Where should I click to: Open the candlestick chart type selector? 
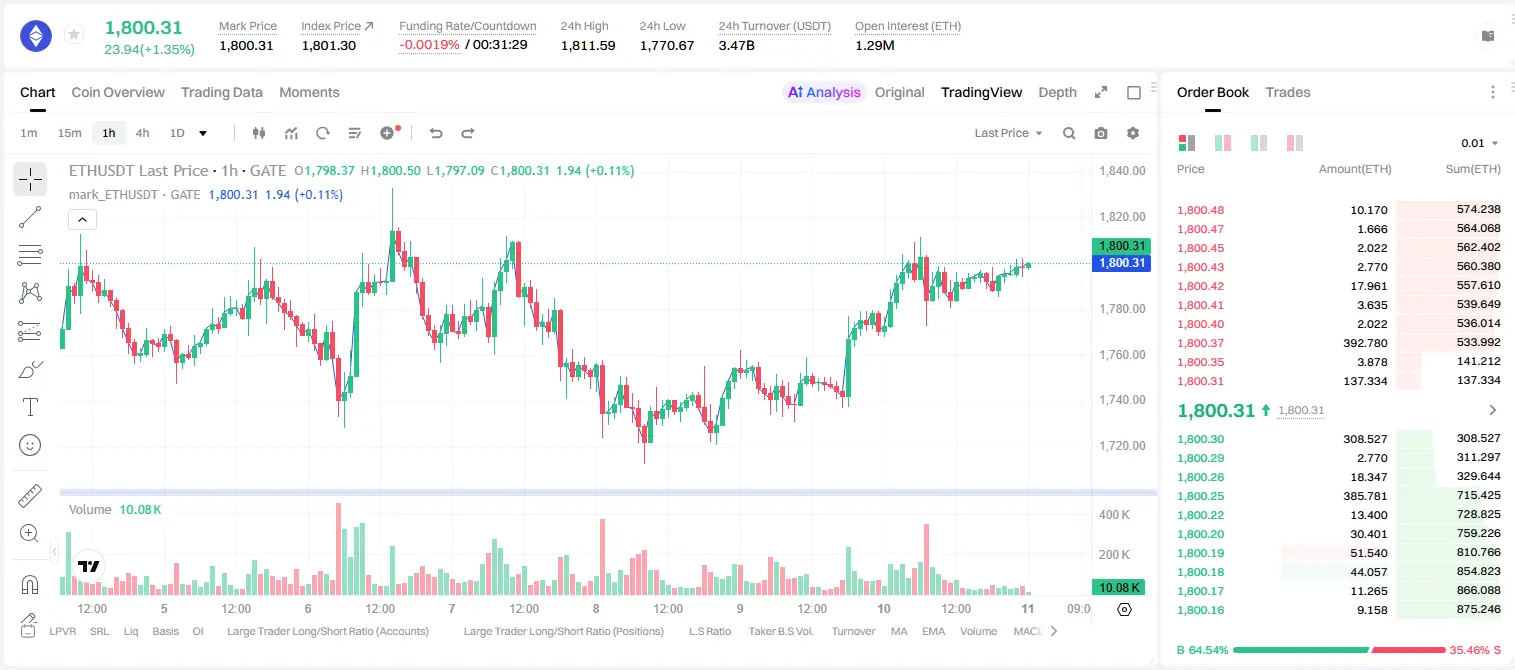260,133
